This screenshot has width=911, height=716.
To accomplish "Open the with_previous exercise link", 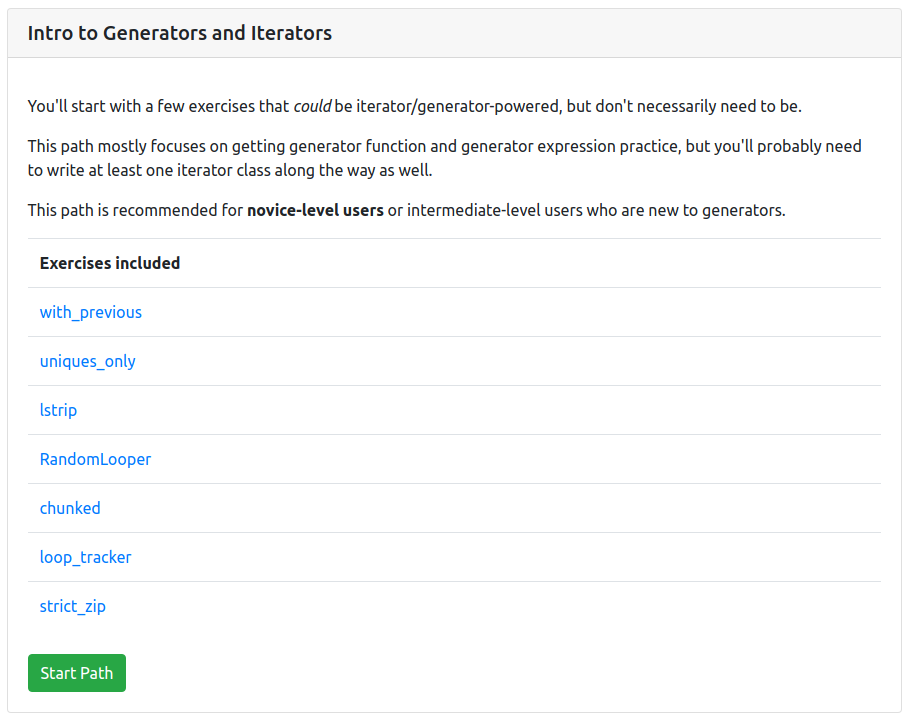I will coord(90,312).
